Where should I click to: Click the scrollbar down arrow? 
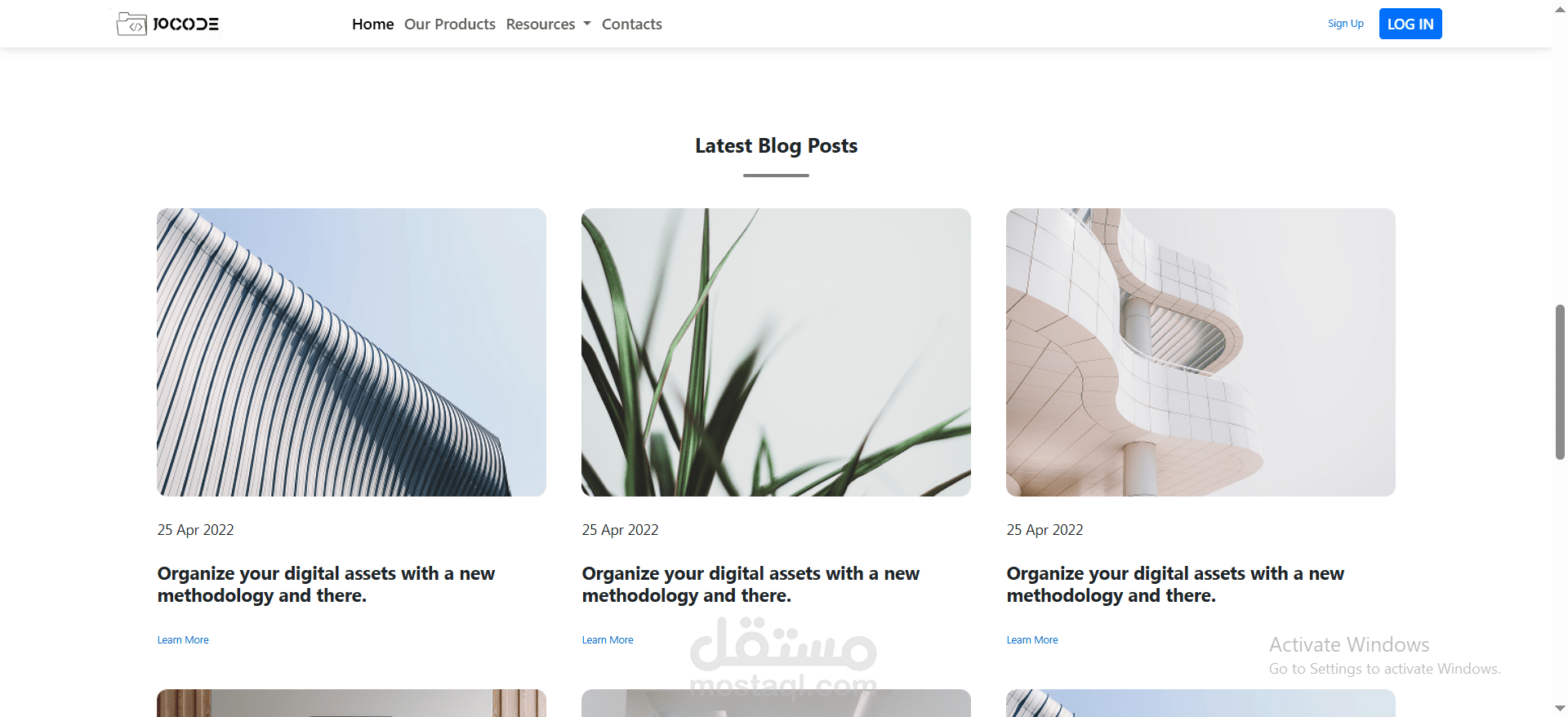click(x=1560, y=709)
